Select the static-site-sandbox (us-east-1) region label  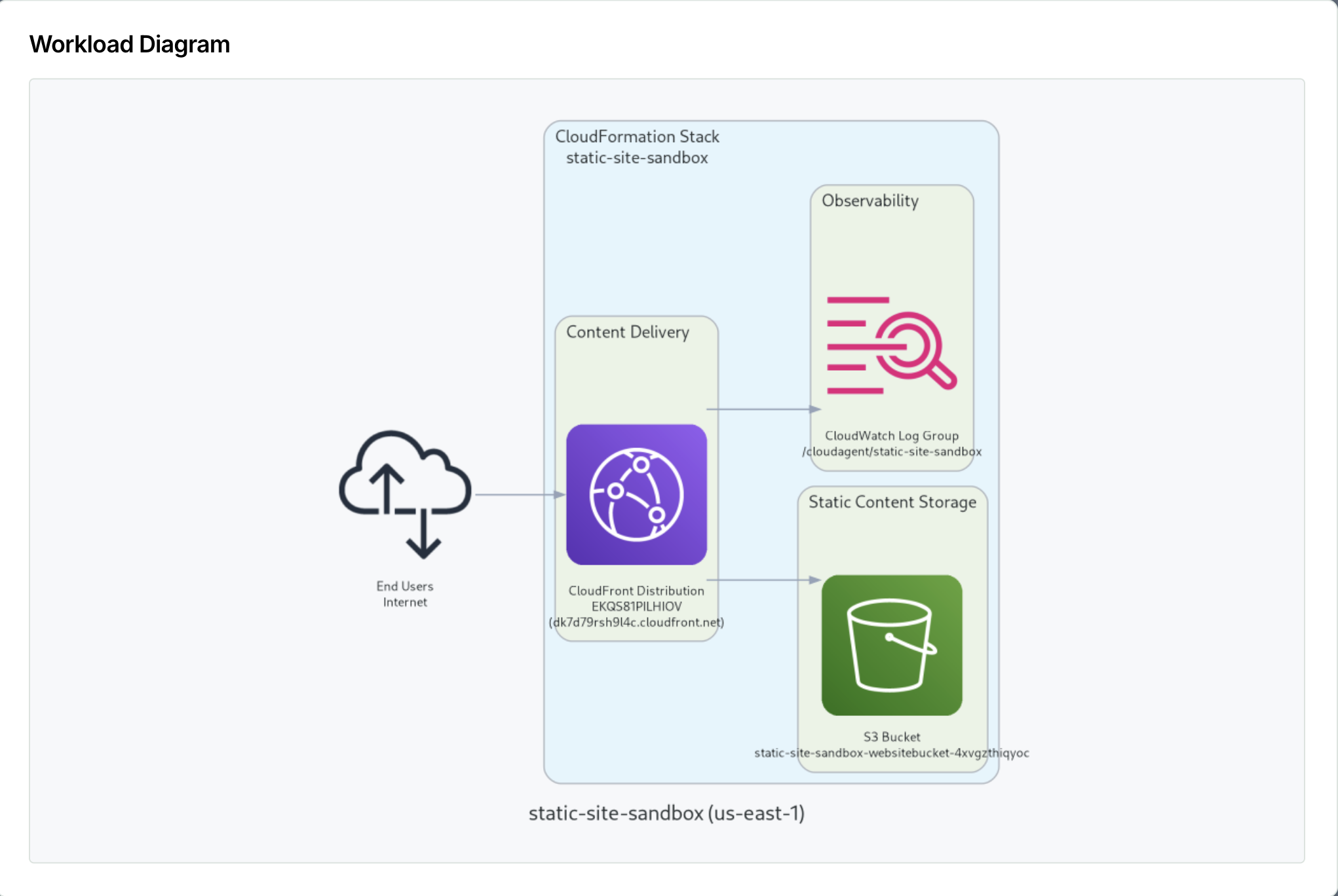point(667,814)
